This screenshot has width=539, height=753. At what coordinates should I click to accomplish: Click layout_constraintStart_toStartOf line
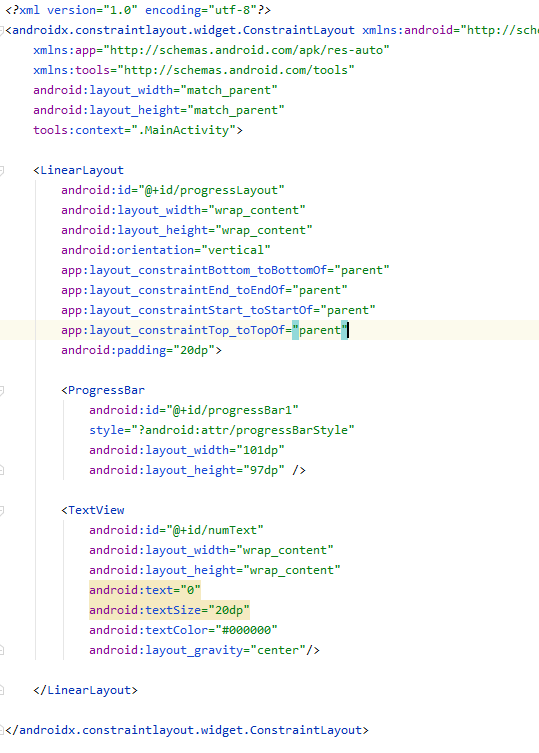218,310
